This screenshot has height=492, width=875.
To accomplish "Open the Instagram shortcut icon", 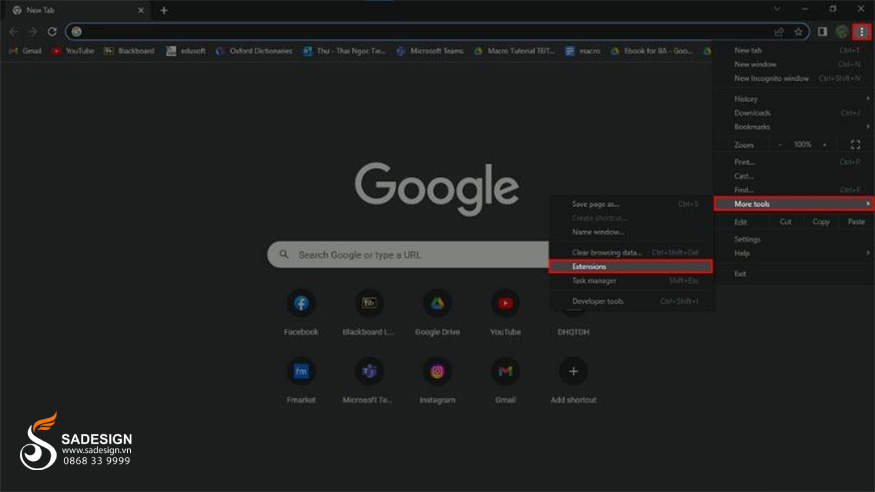I will click(437, 372).
